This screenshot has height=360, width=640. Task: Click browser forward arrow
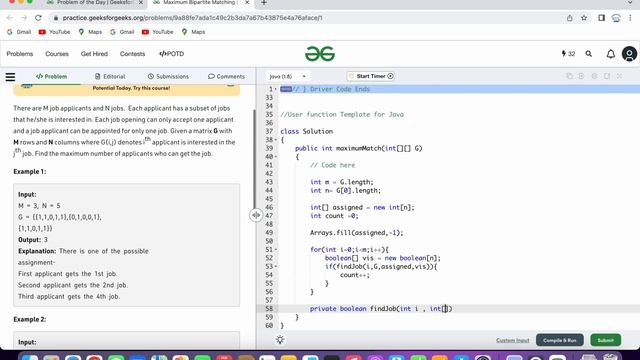pos(24,18)
